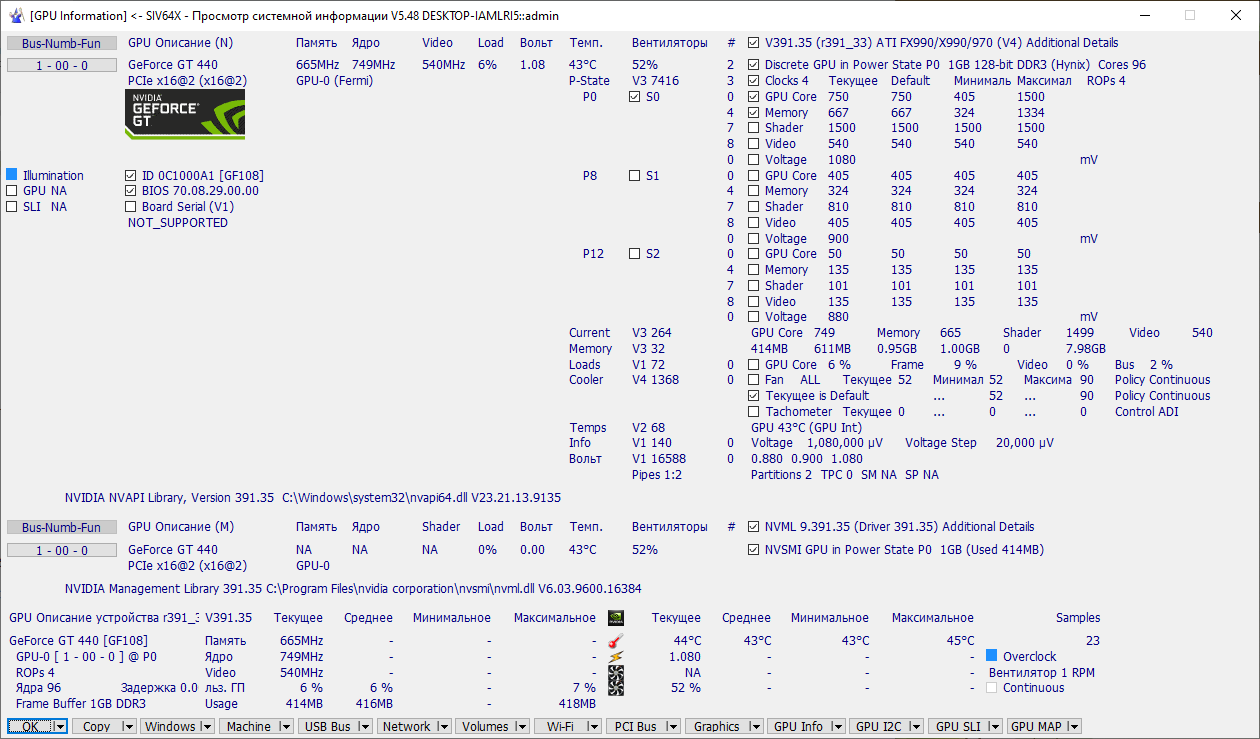Click the NOT_SUPPORTED text
This screenshot has width=1260, height=739.
(x=178, y=223)
